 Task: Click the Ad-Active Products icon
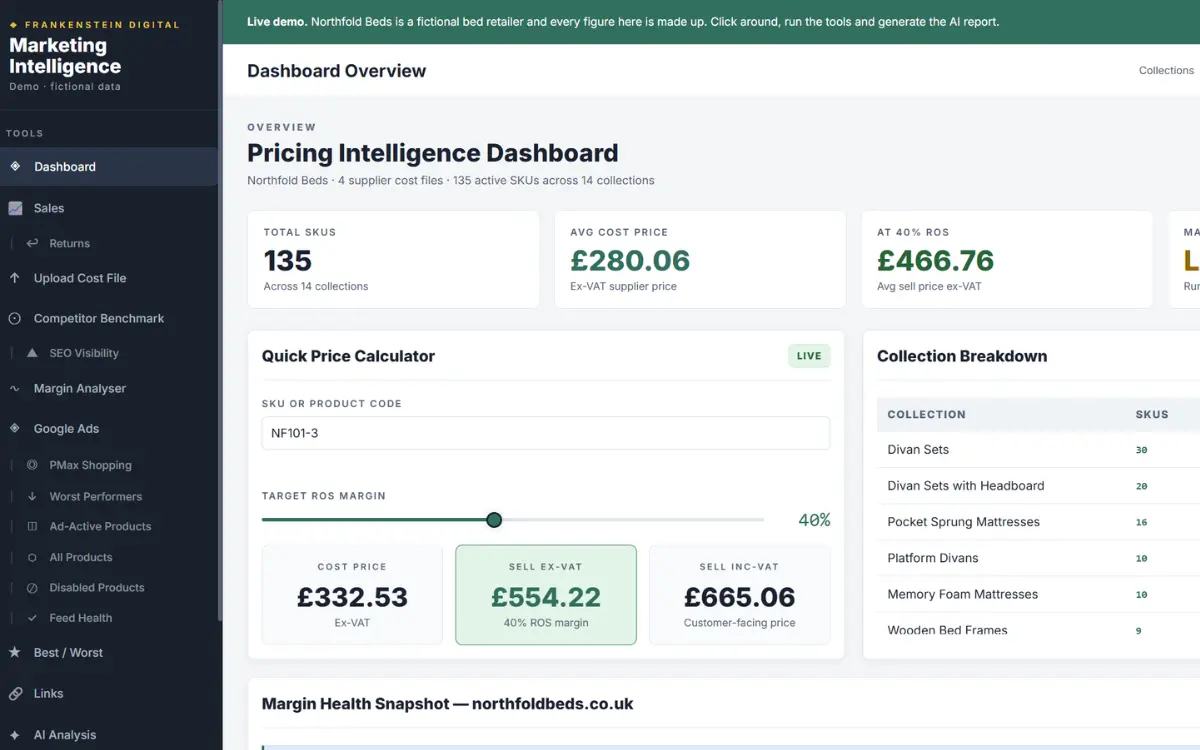(x=32, y=526)
